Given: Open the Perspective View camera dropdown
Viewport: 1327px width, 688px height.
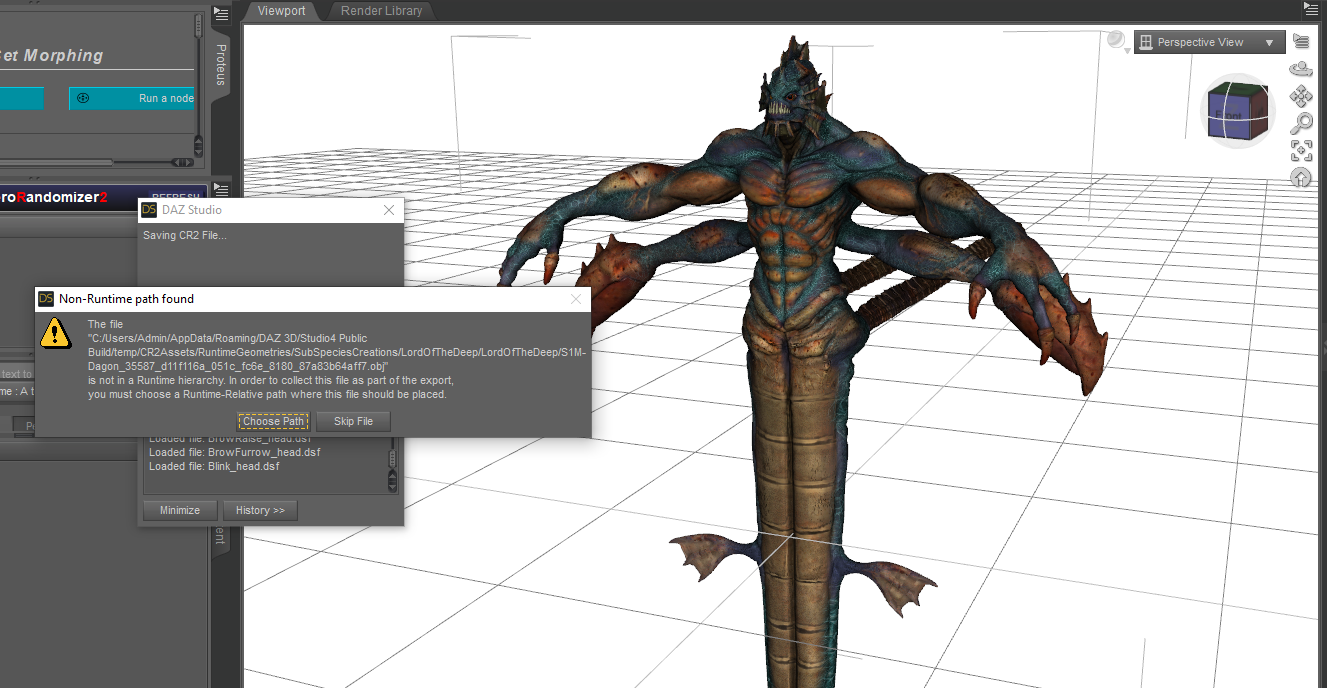Looking at the screenshot, I should pos(1210,42).
